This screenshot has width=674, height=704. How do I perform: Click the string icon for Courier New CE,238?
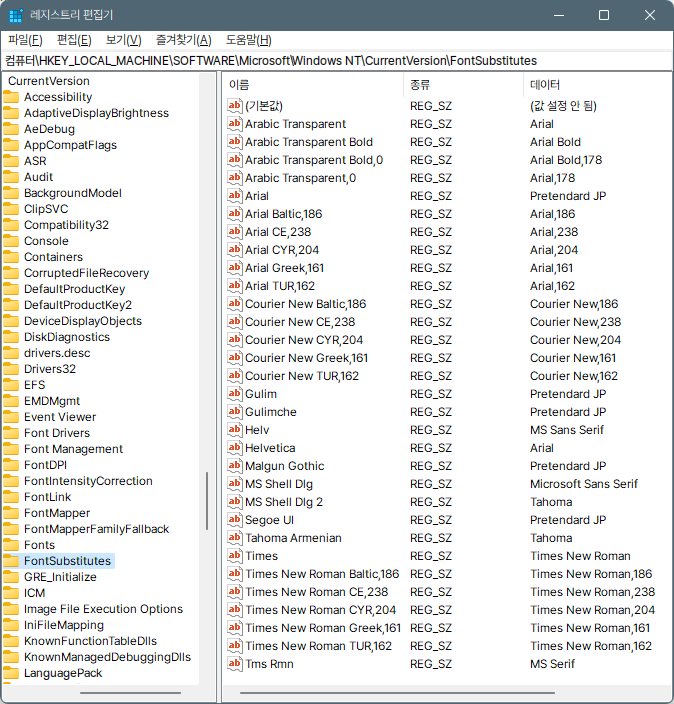click(x=234, y=322)
